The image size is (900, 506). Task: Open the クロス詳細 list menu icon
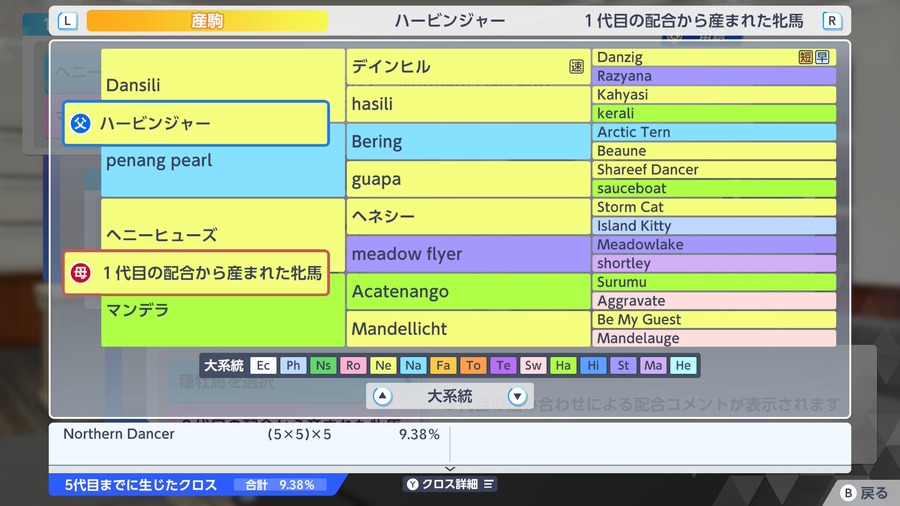tap(488, 484)
